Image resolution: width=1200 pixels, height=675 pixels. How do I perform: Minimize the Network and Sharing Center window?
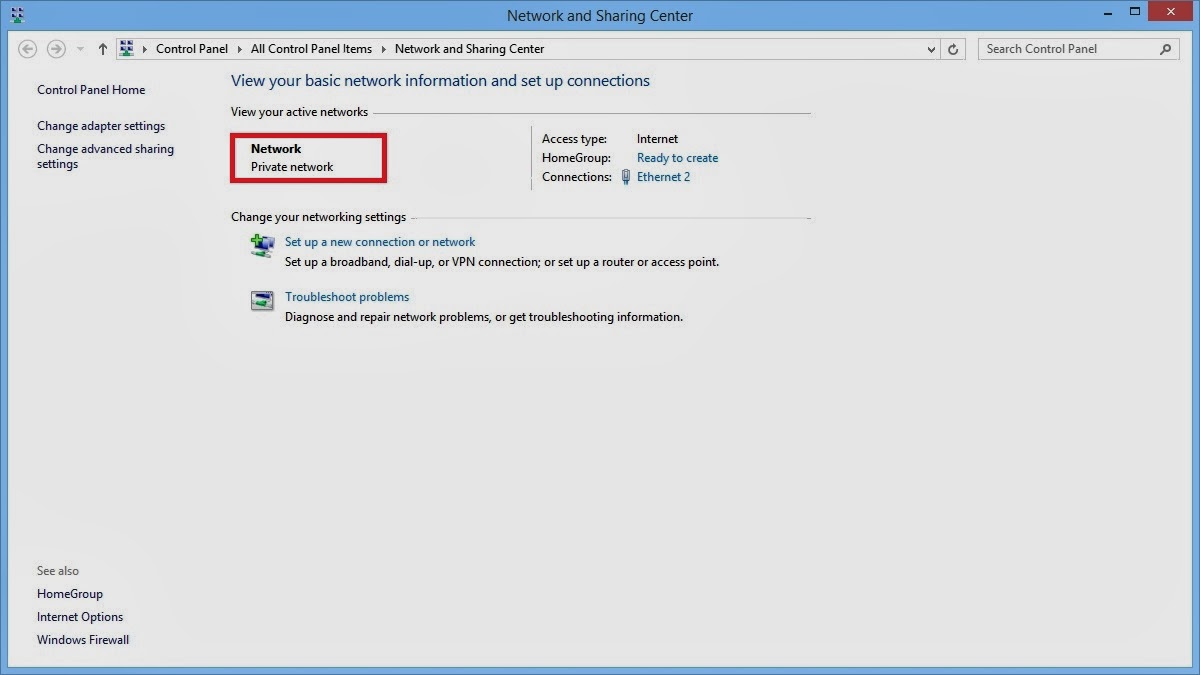(1109, 11)
